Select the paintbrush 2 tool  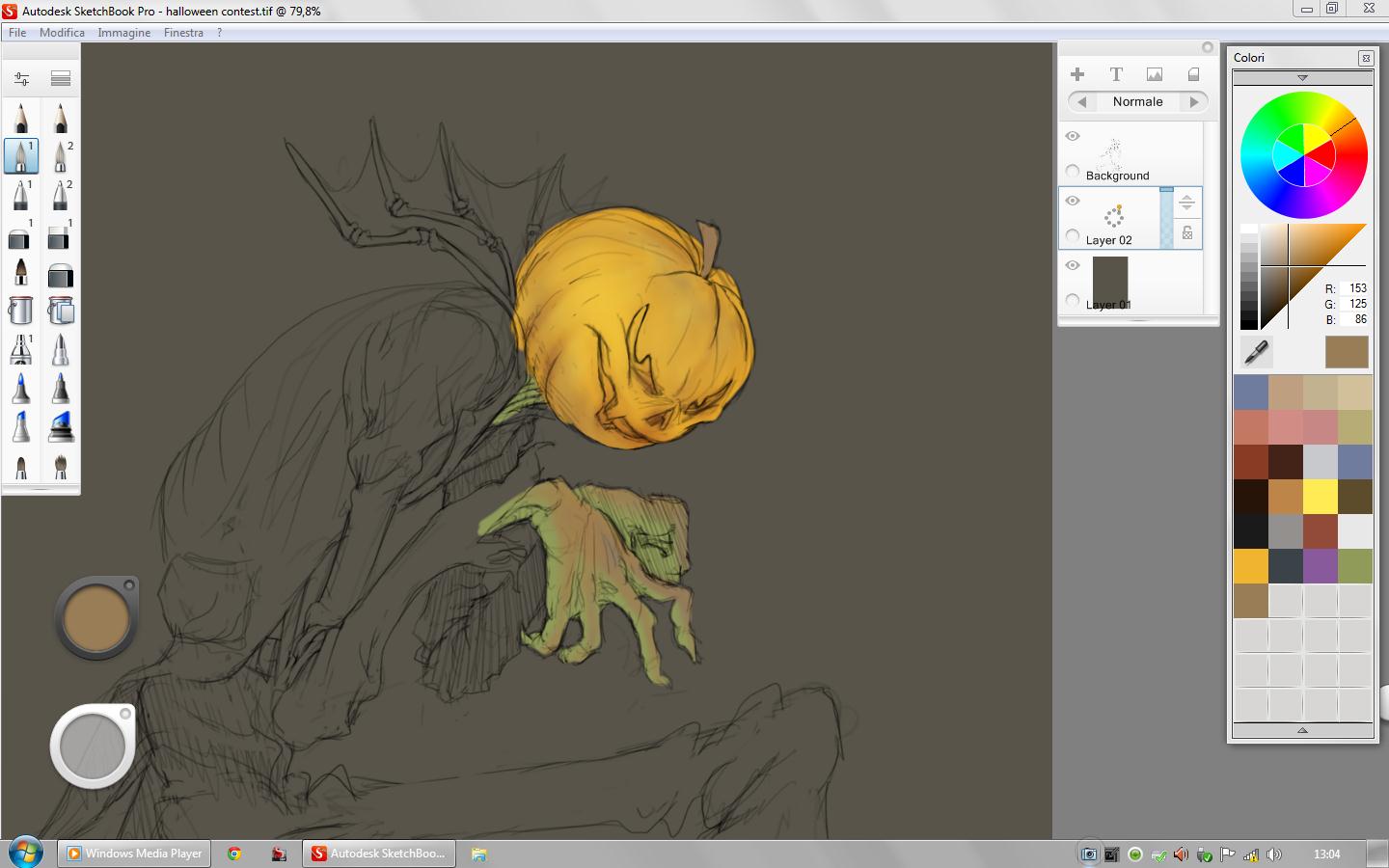60,156
